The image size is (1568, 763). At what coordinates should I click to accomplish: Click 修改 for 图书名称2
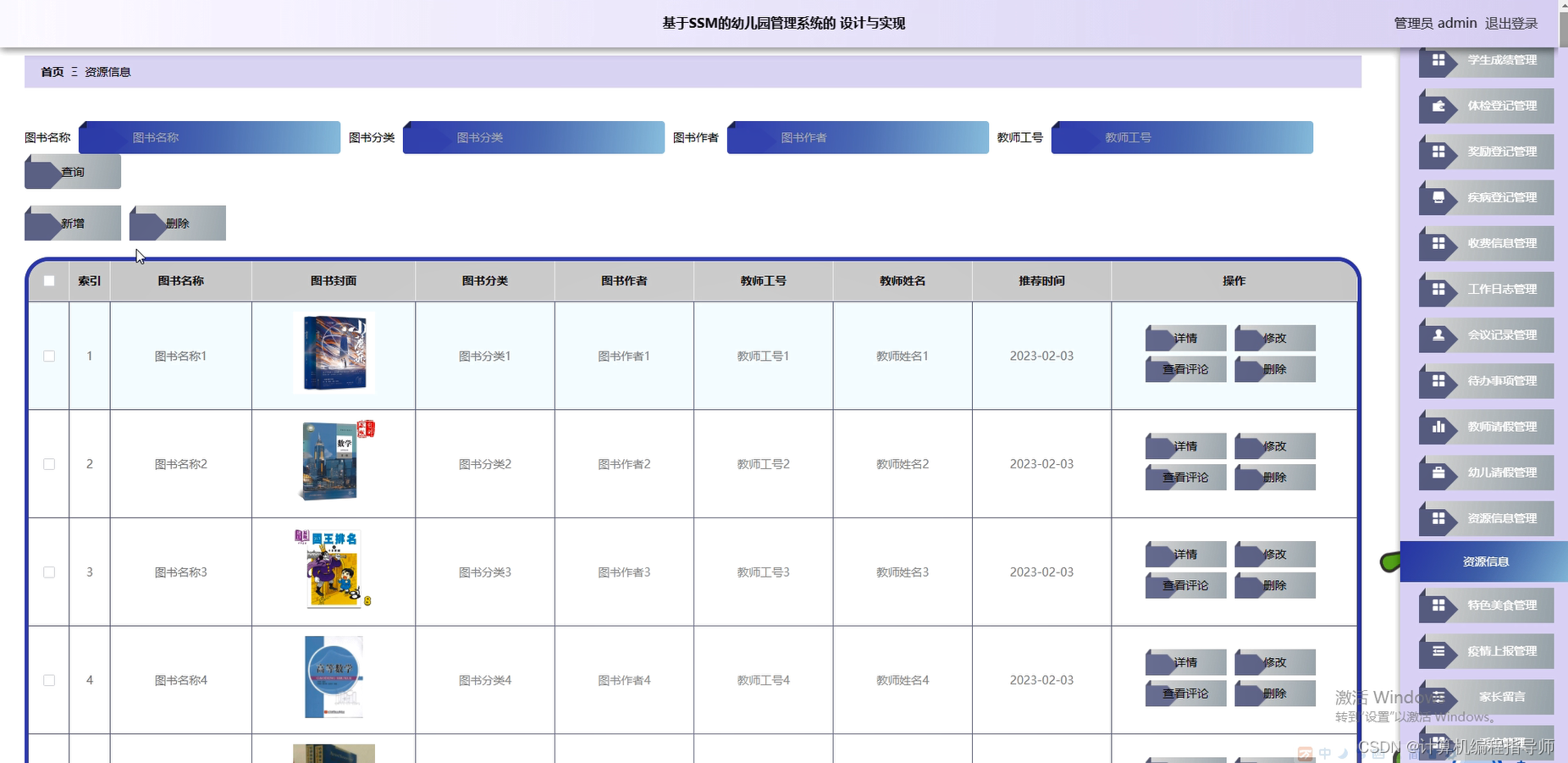click(1275, 446)
